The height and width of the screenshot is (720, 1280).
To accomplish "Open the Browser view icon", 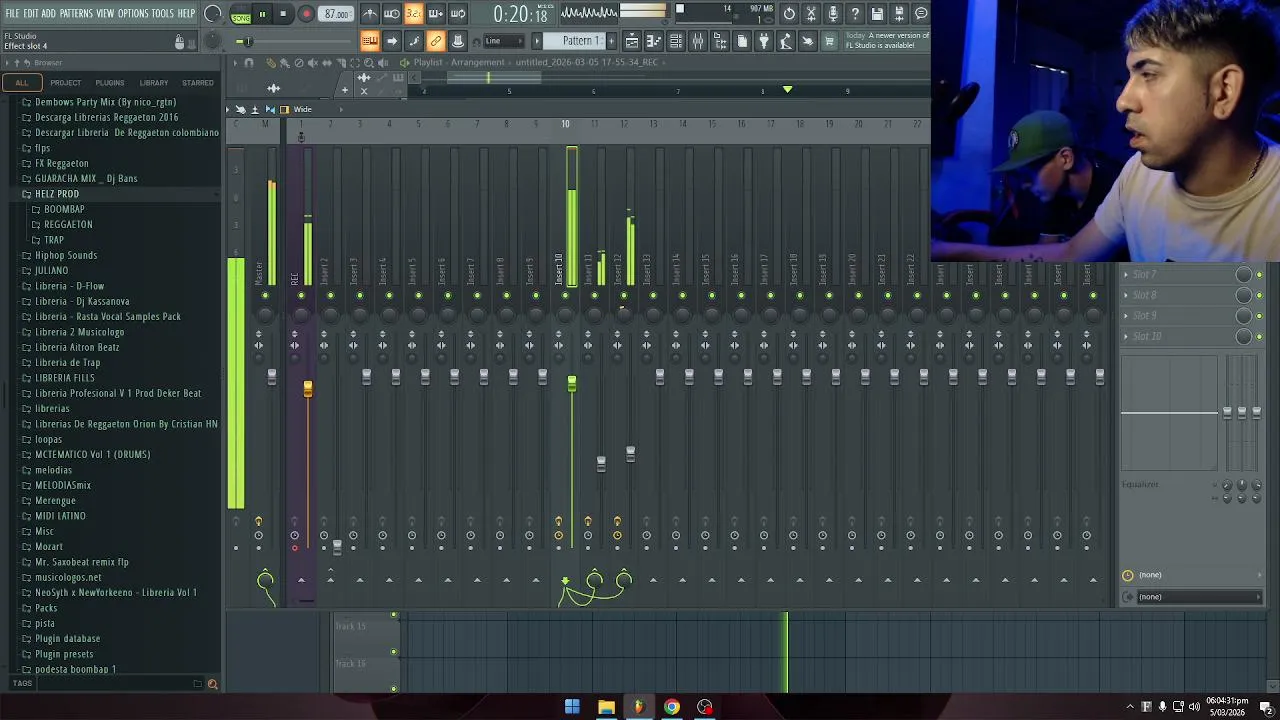I will point(720,41).
